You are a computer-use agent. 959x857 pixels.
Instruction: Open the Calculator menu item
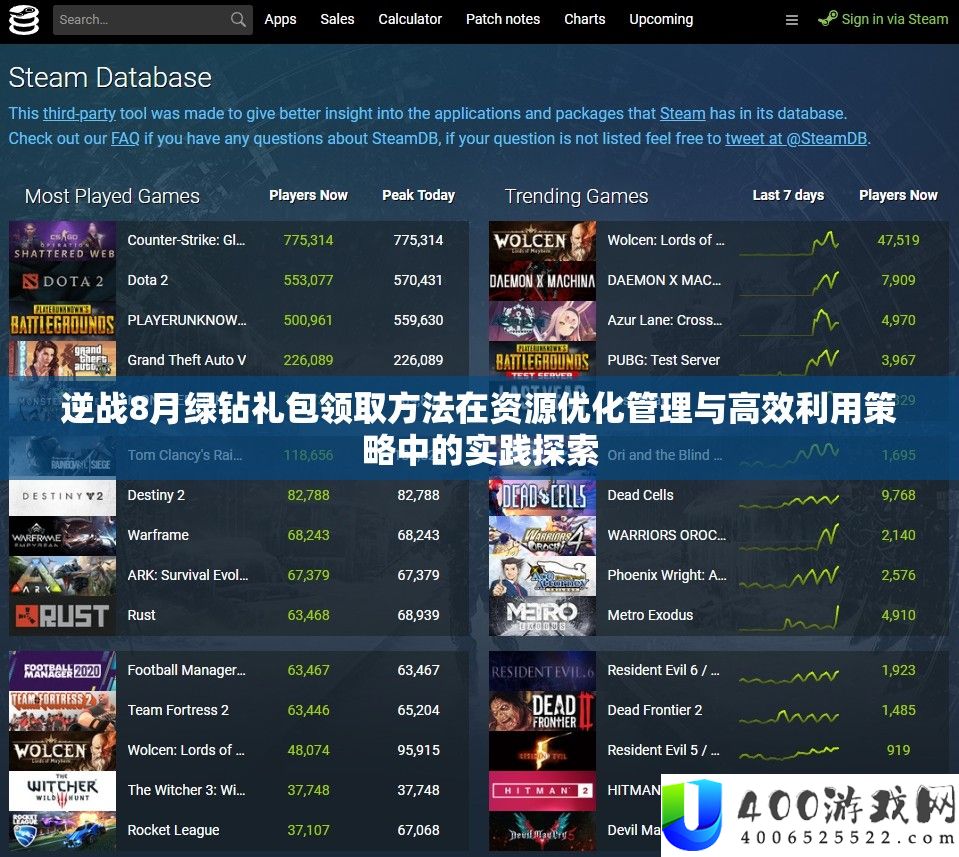tap(410, 20)
